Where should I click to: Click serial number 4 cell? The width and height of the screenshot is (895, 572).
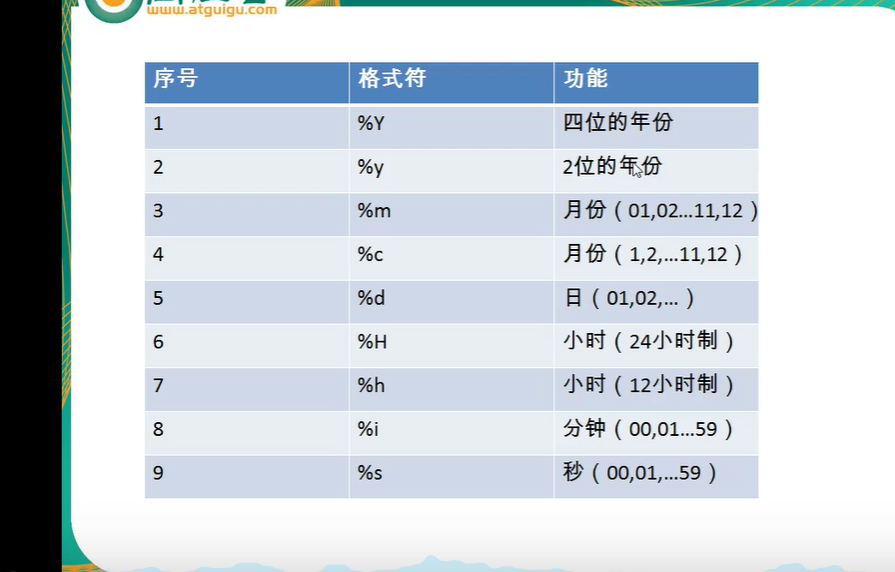(247, 259)
